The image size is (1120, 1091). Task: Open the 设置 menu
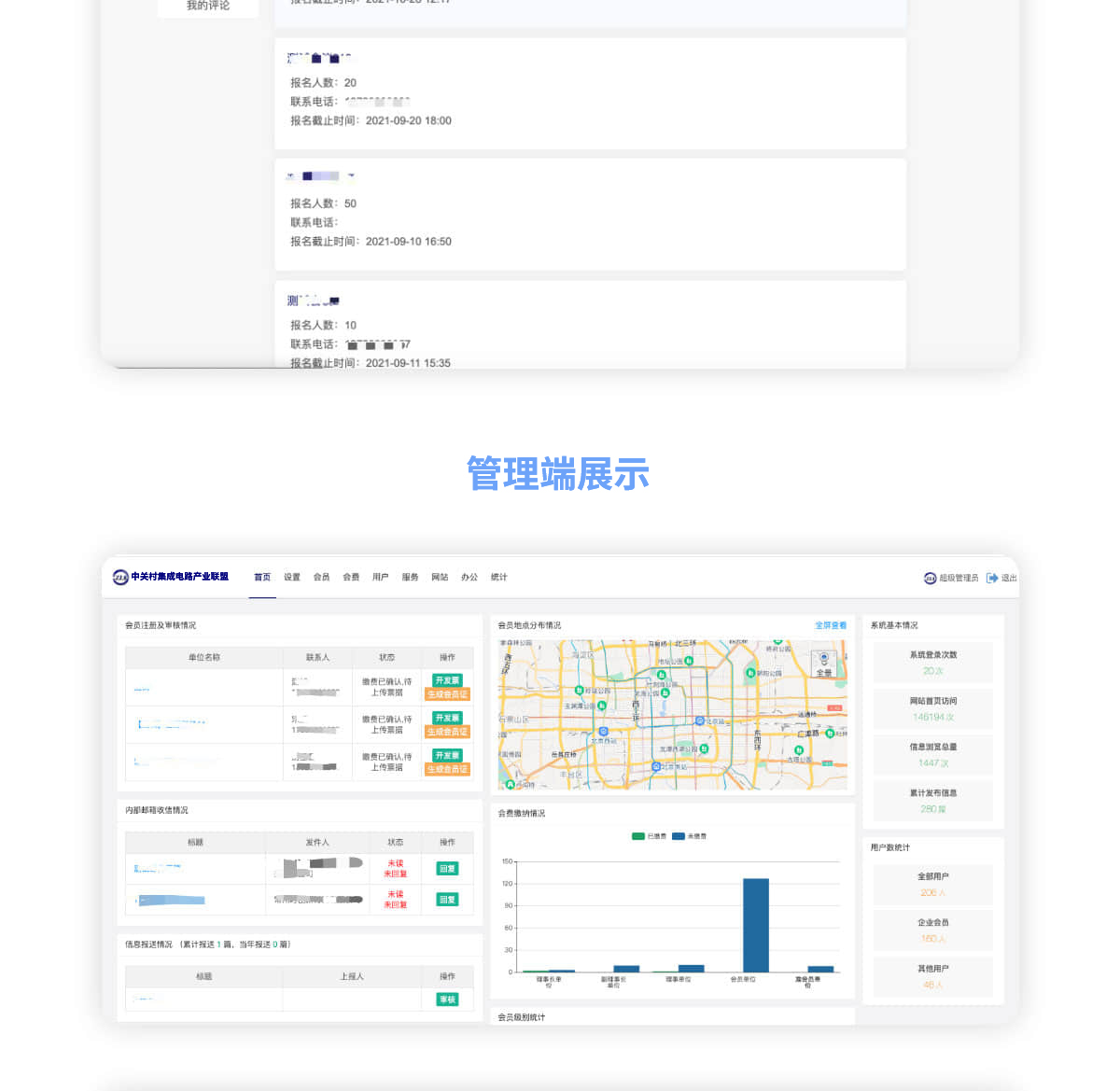292,578
